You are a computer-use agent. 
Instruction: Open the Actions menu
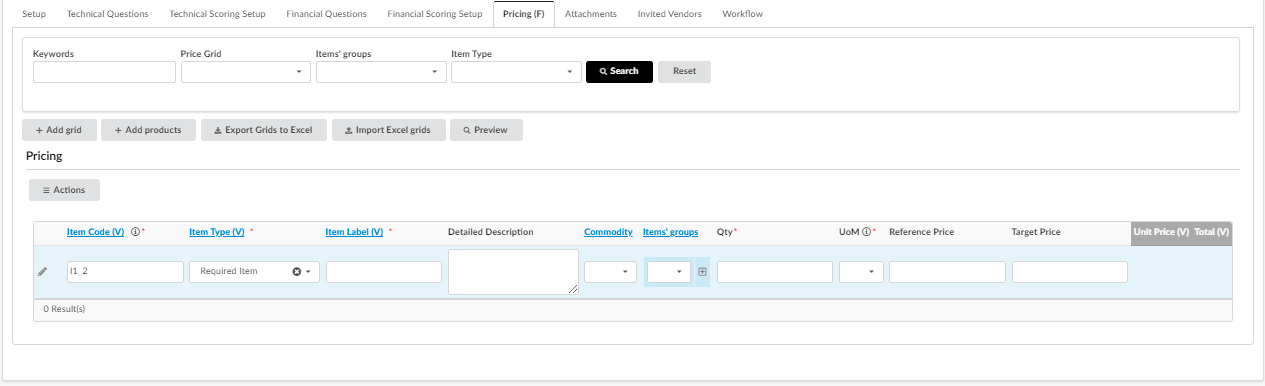point(64,190)
